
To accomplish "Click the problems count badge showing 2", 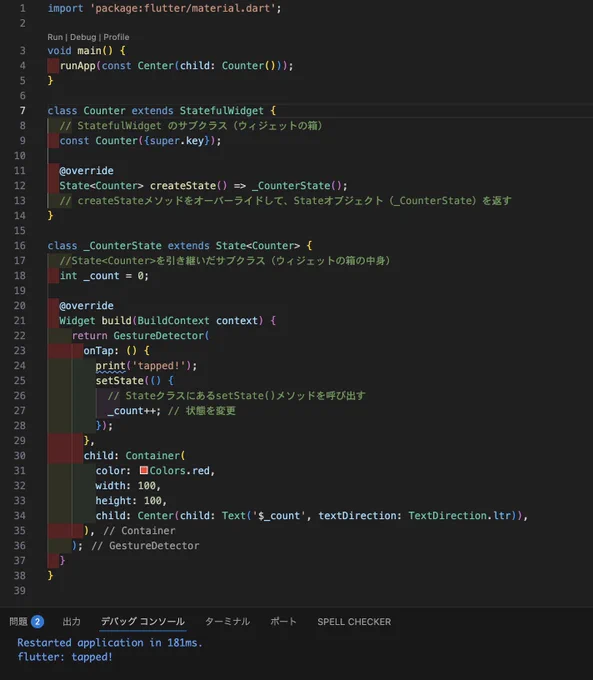I will 37,621.
